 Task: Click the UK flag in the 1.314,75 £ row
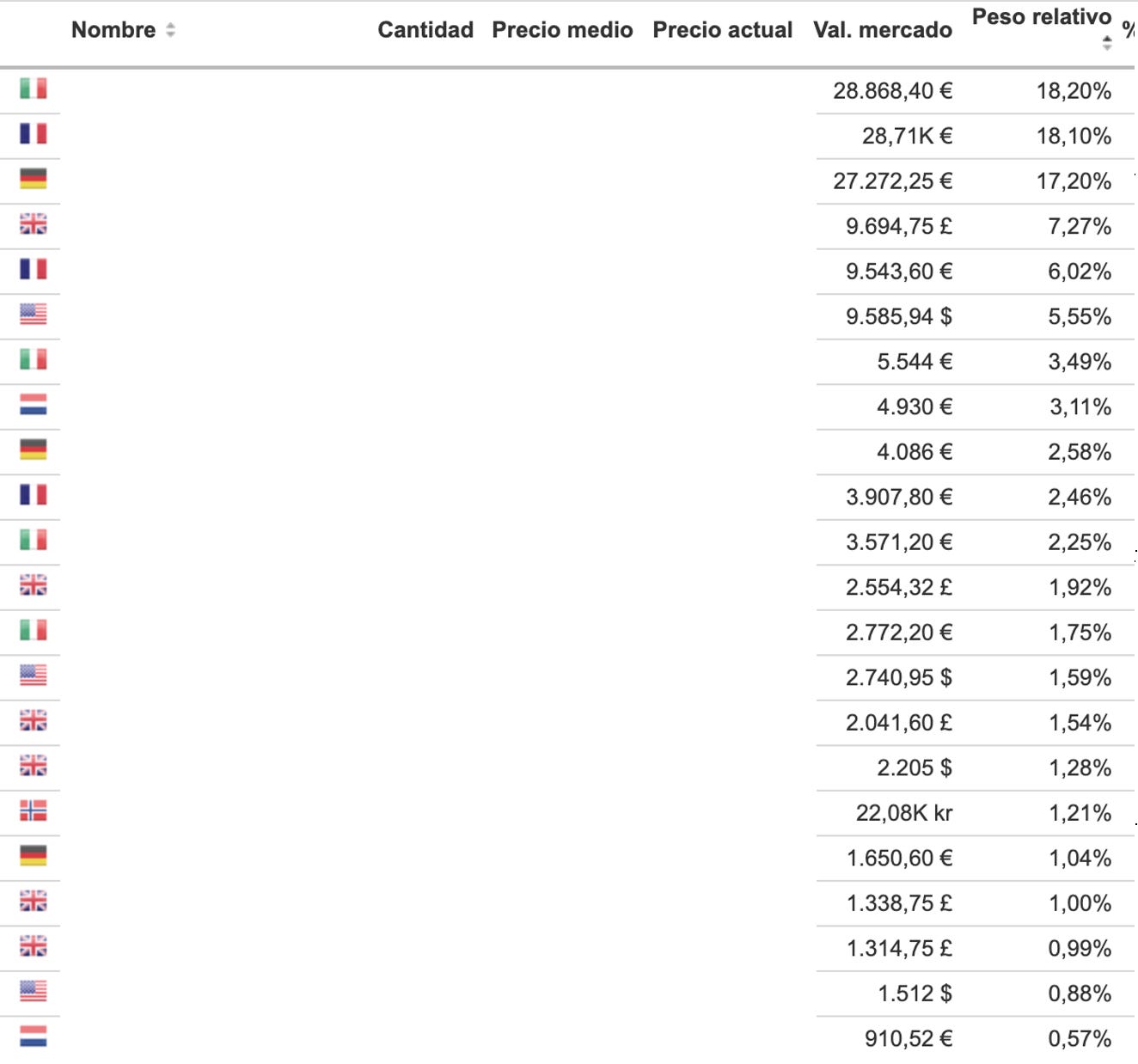[x=34, y=945]
